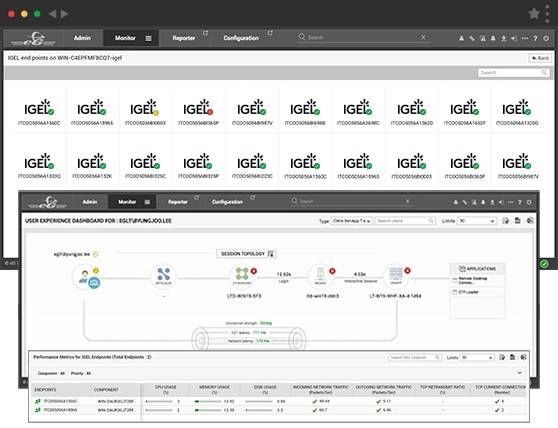
Task: Select Configuration tab in dashboard window
Action: (x=227, y=202)
